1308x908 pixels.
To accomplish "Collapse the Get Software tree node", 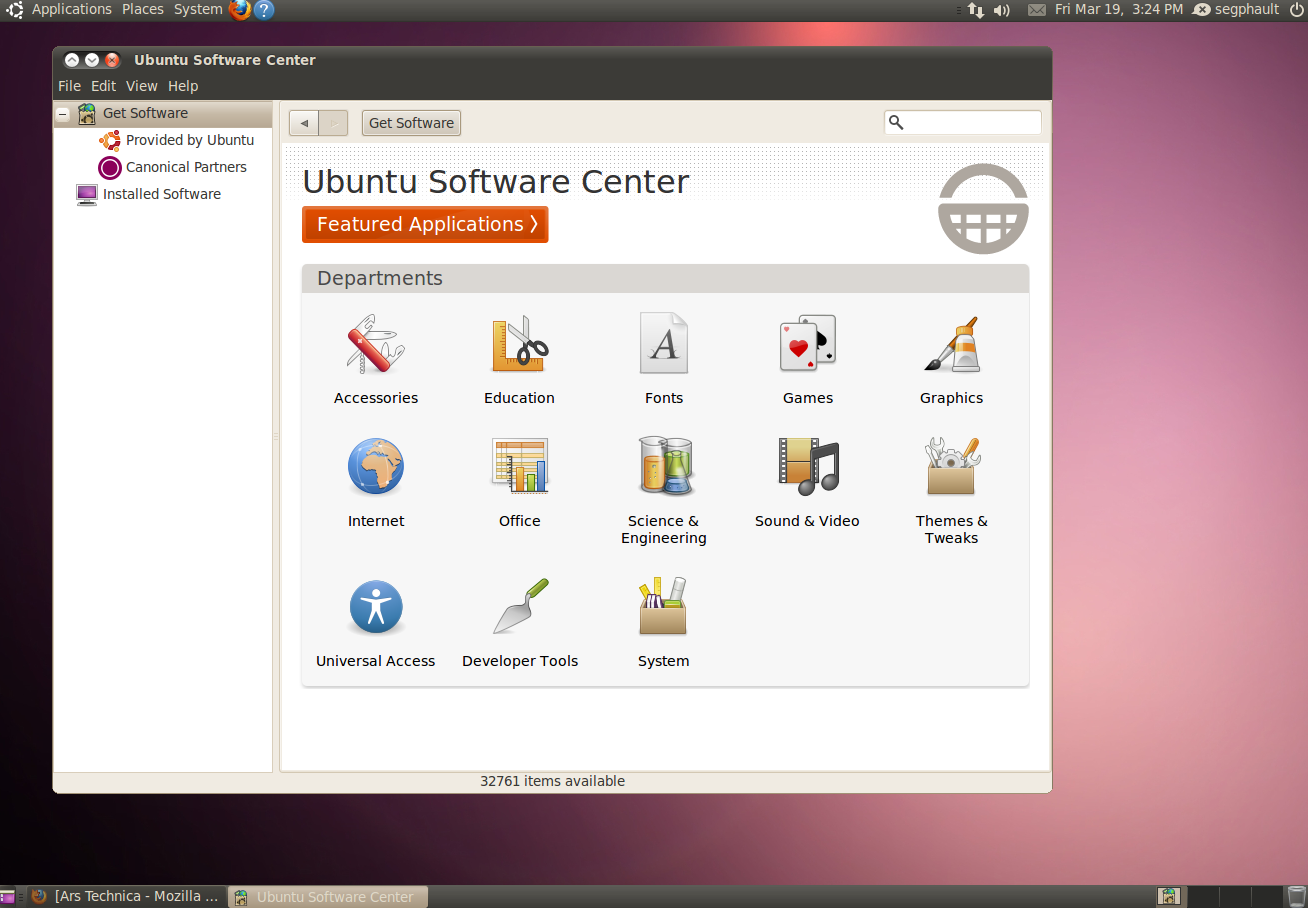I will point(63,114).
